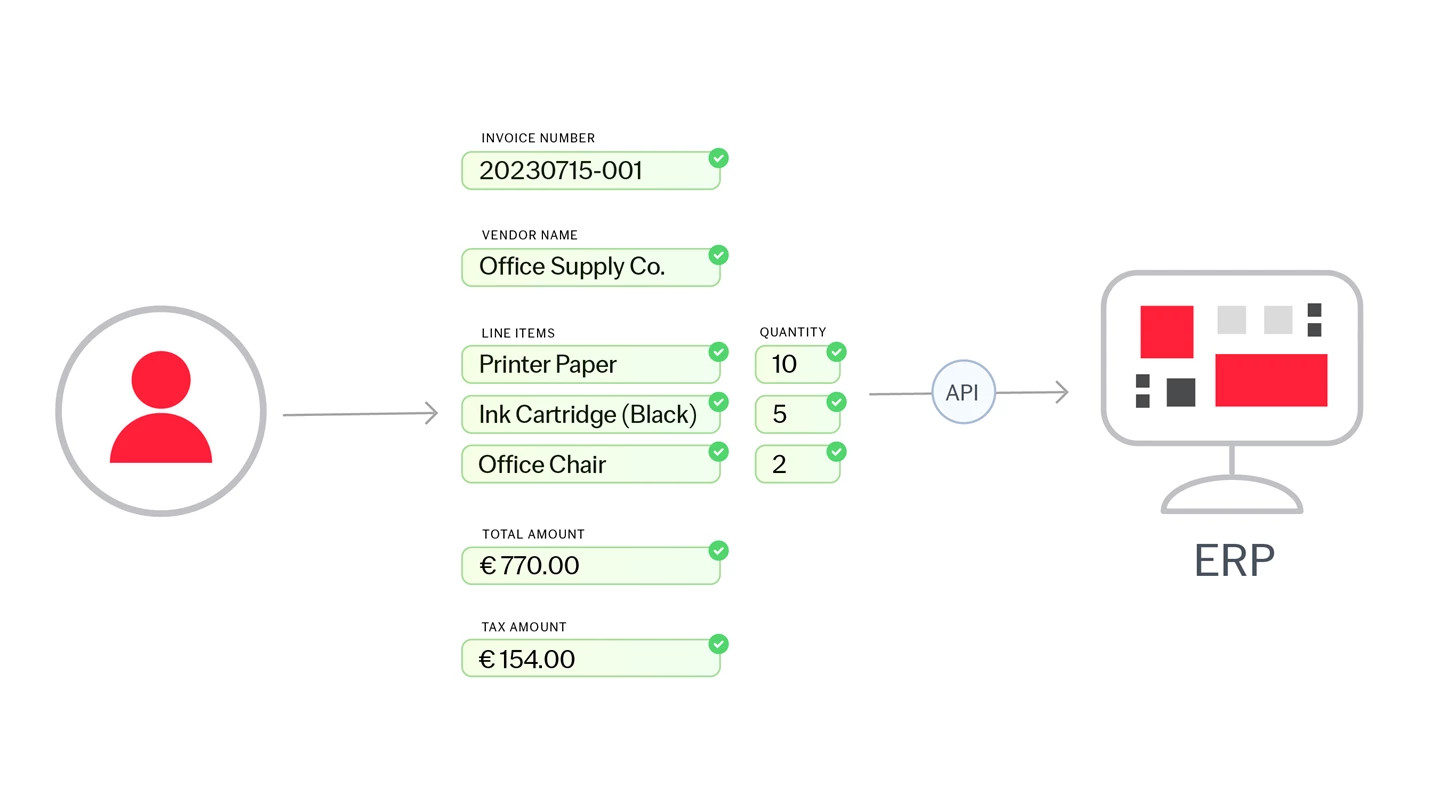Click the checkmark on Invoice Number field
1440x810 pixels.
(x=718, y=158)
